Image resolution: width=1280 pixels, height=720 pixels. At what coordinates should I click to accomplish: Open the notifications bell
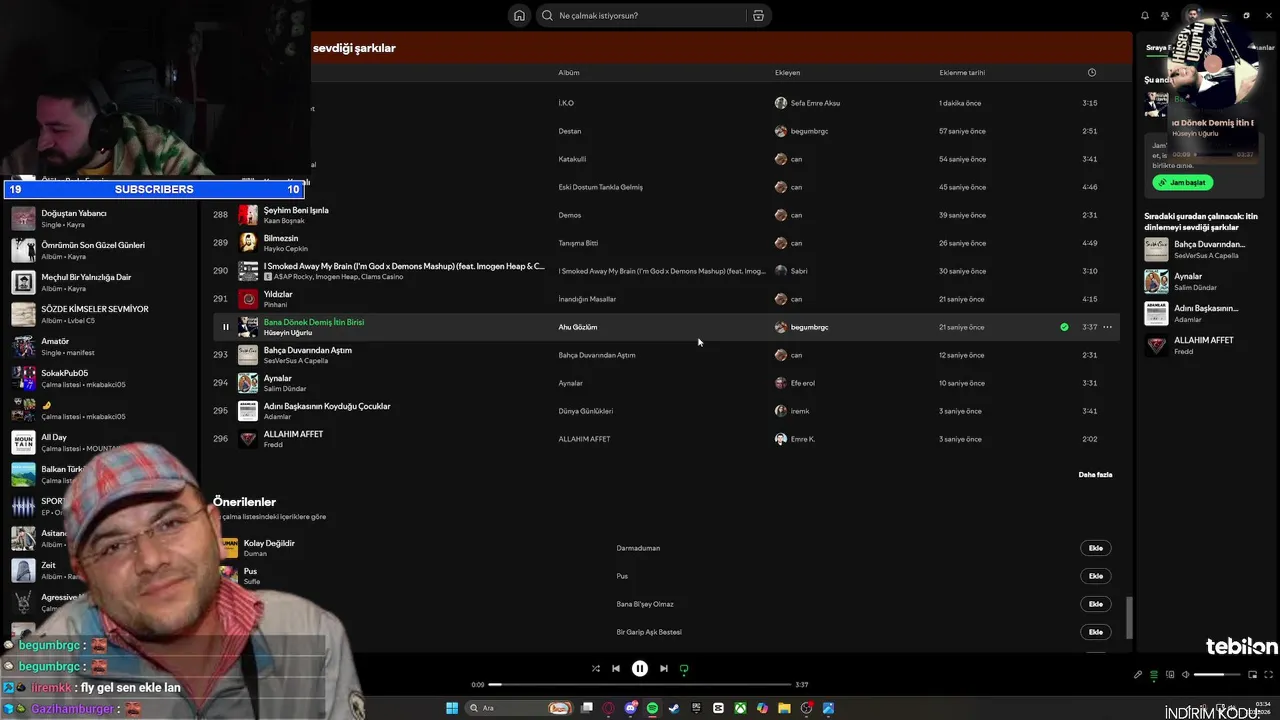point(1145,15)
